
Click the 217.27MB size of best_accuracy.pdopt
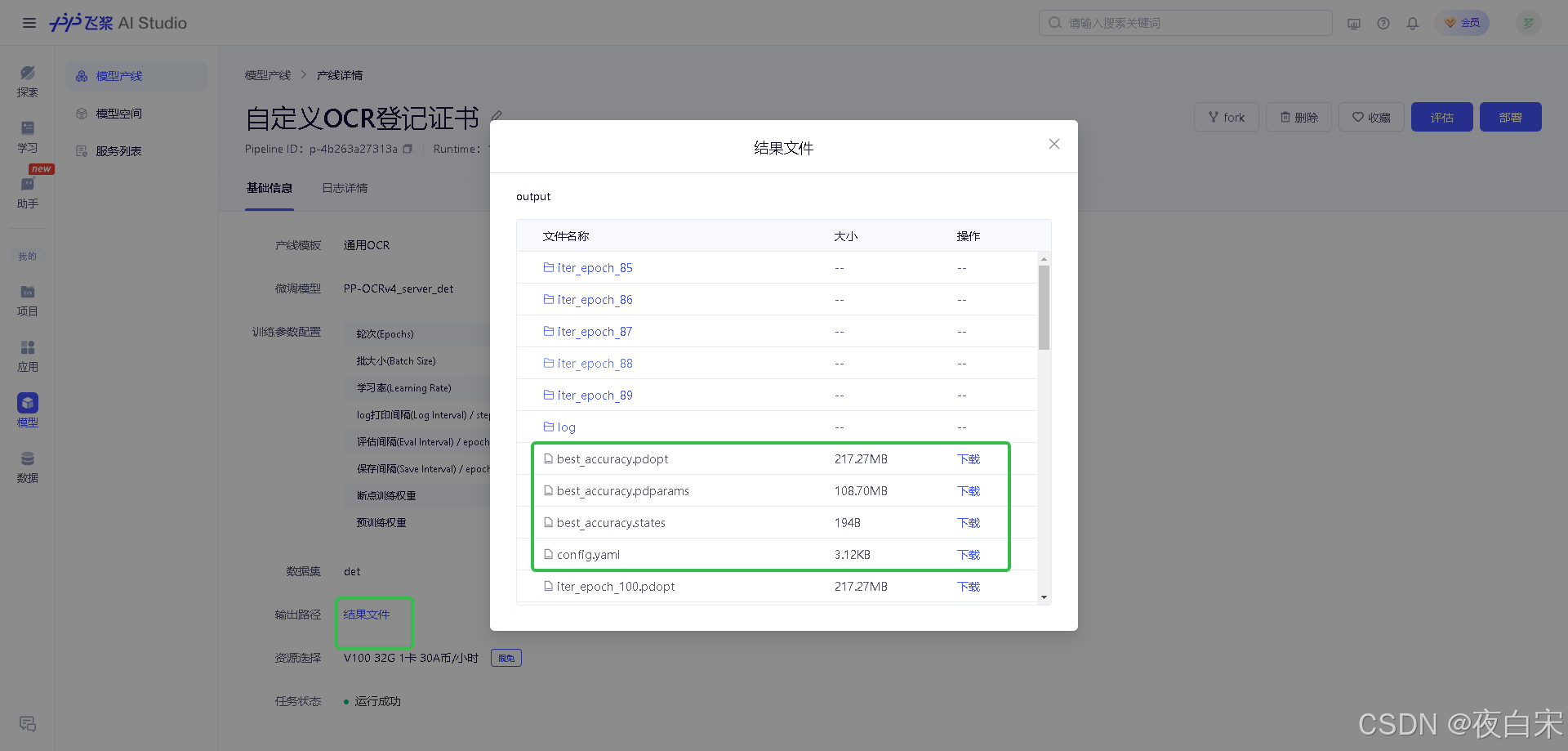[x=861, y=459]
